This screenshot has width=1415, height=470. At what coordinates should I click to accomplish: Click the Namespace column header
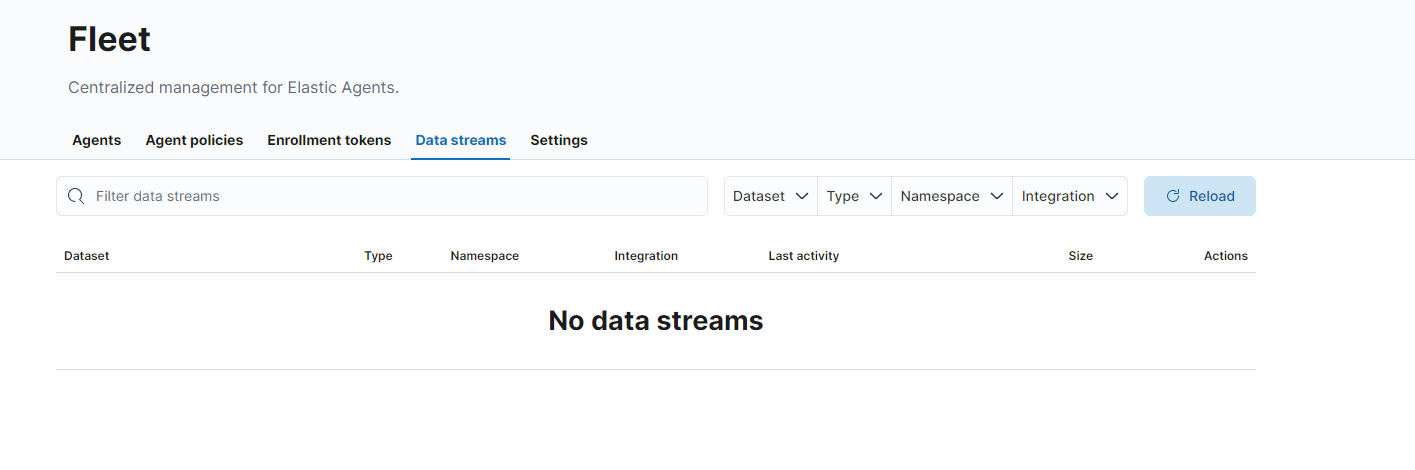coord(485,256)
